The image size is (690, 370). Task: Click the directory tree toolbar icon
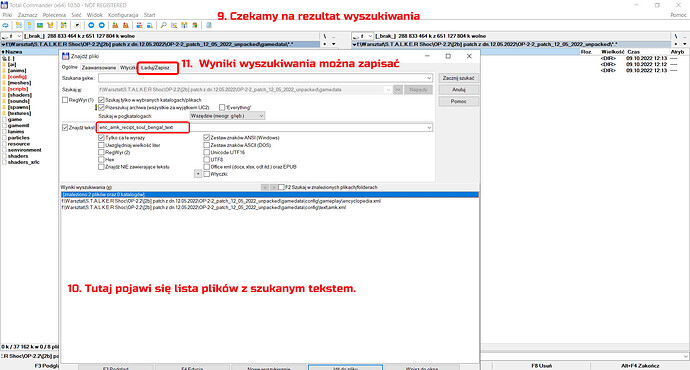tap(50, 26)
